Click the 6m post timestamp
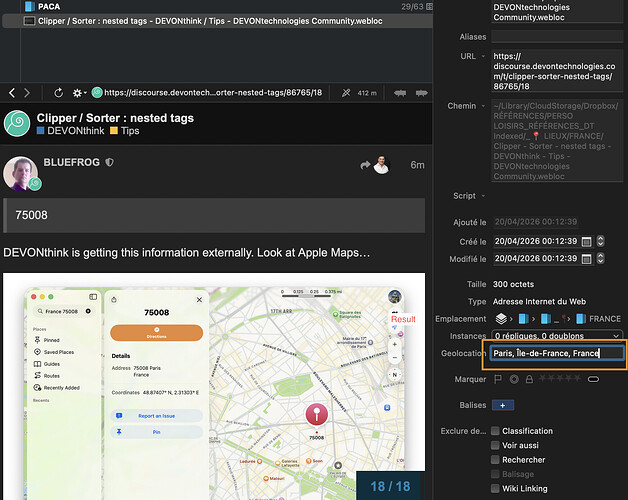The width and height of the screenshot is (628, 500). [x=417, y=165]
